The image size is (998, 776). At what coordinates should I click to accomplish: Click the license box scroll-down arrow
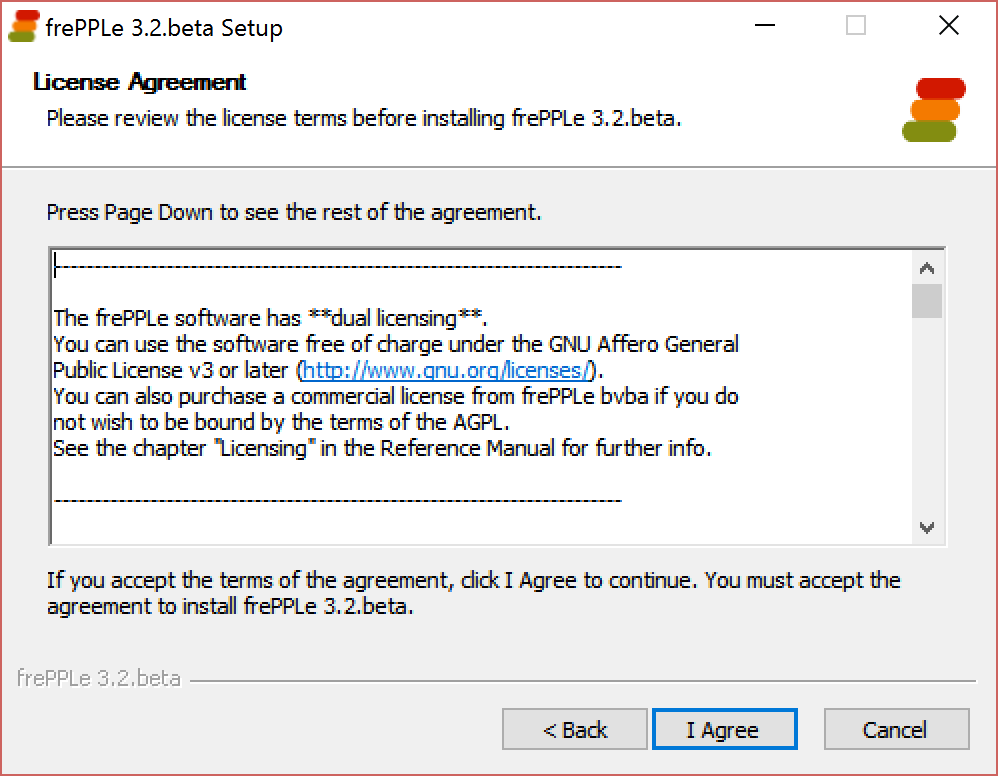coord(927,527)
